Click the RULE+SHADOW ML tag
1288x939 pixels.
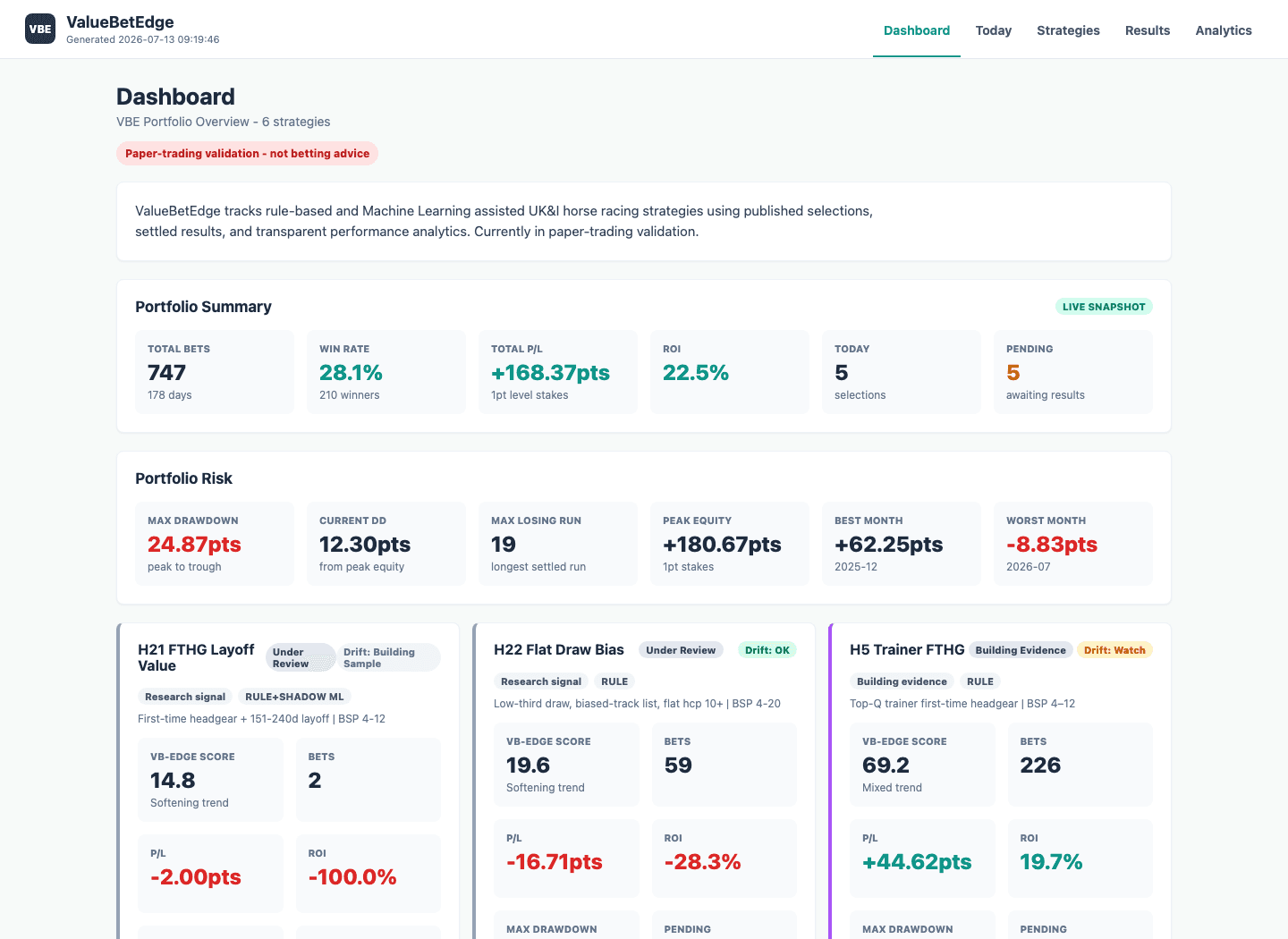[x=294, y=697]
